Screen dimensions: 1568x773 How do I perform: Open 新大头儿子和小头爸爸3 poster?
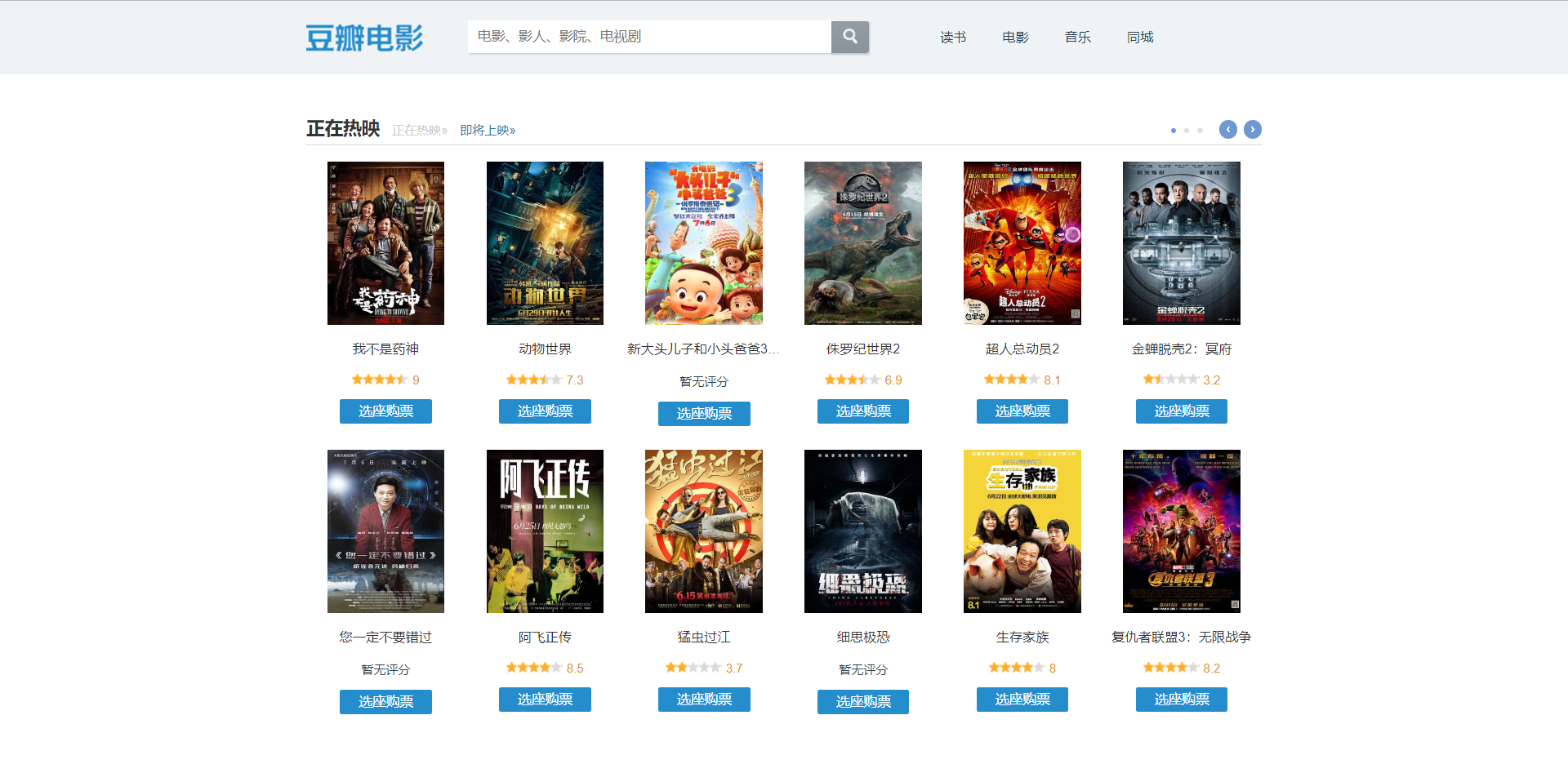(x=704, y=243)
